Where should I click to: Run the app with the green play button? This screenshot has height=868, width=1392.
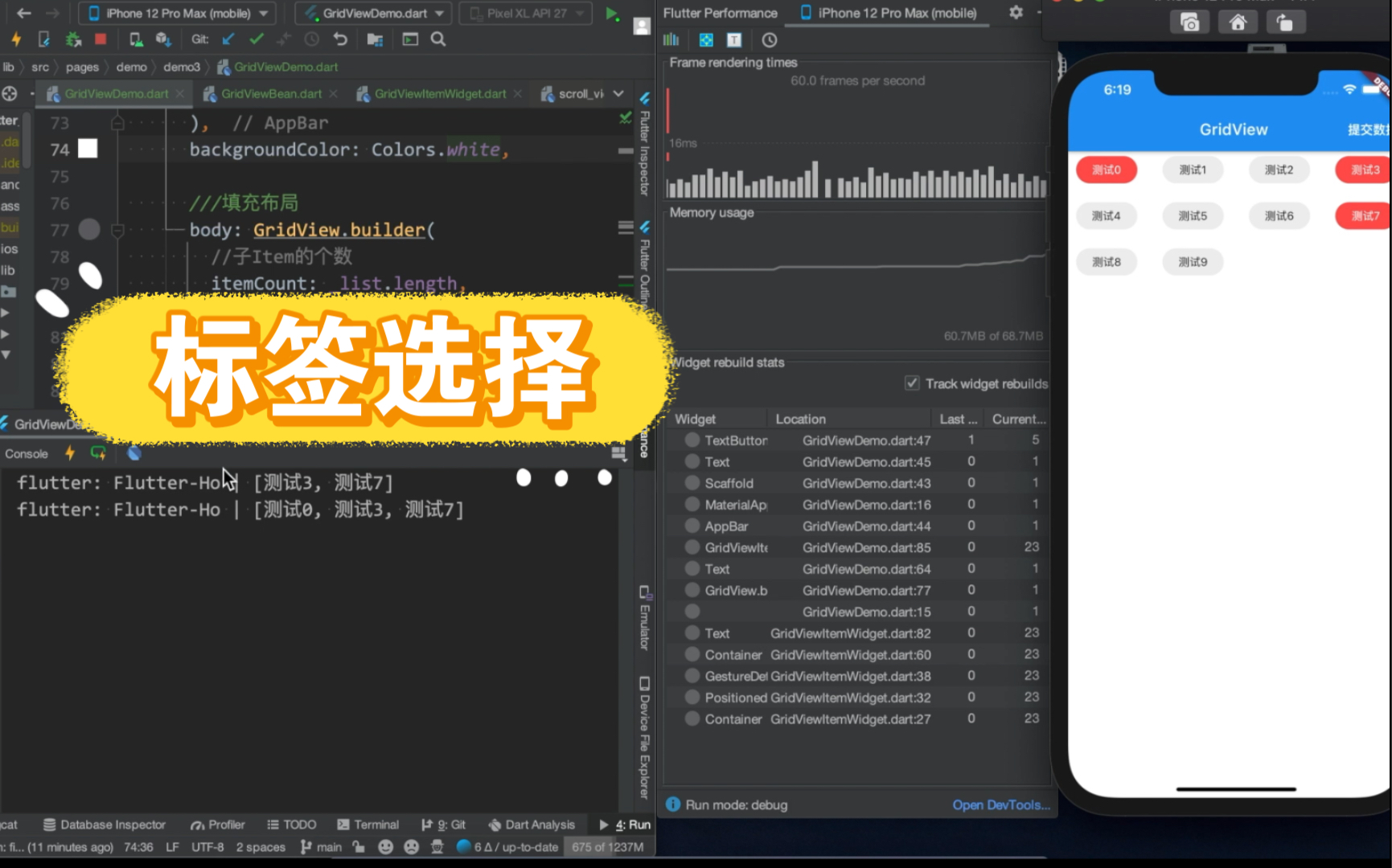tap(610, 13)
